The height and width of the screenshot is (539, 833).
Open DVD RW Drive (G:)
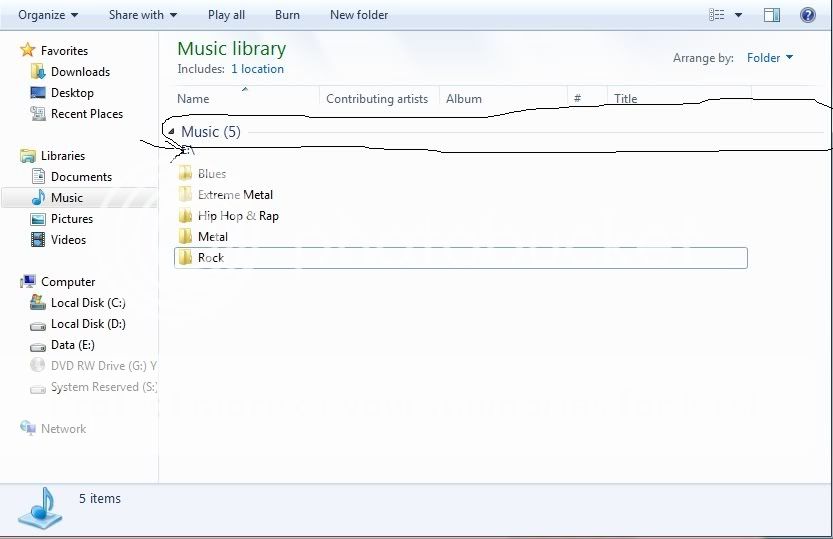104,366
